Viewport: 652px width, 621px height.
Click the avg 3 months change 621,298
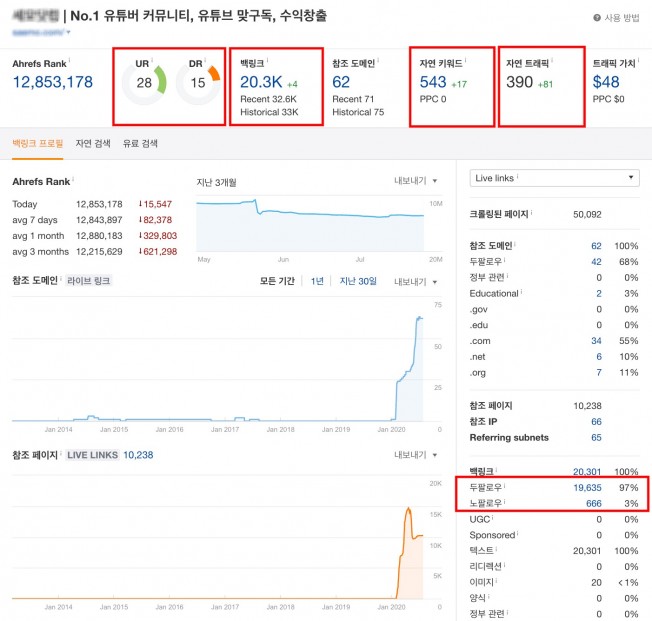pyautogui.click(x=158, y=251)
